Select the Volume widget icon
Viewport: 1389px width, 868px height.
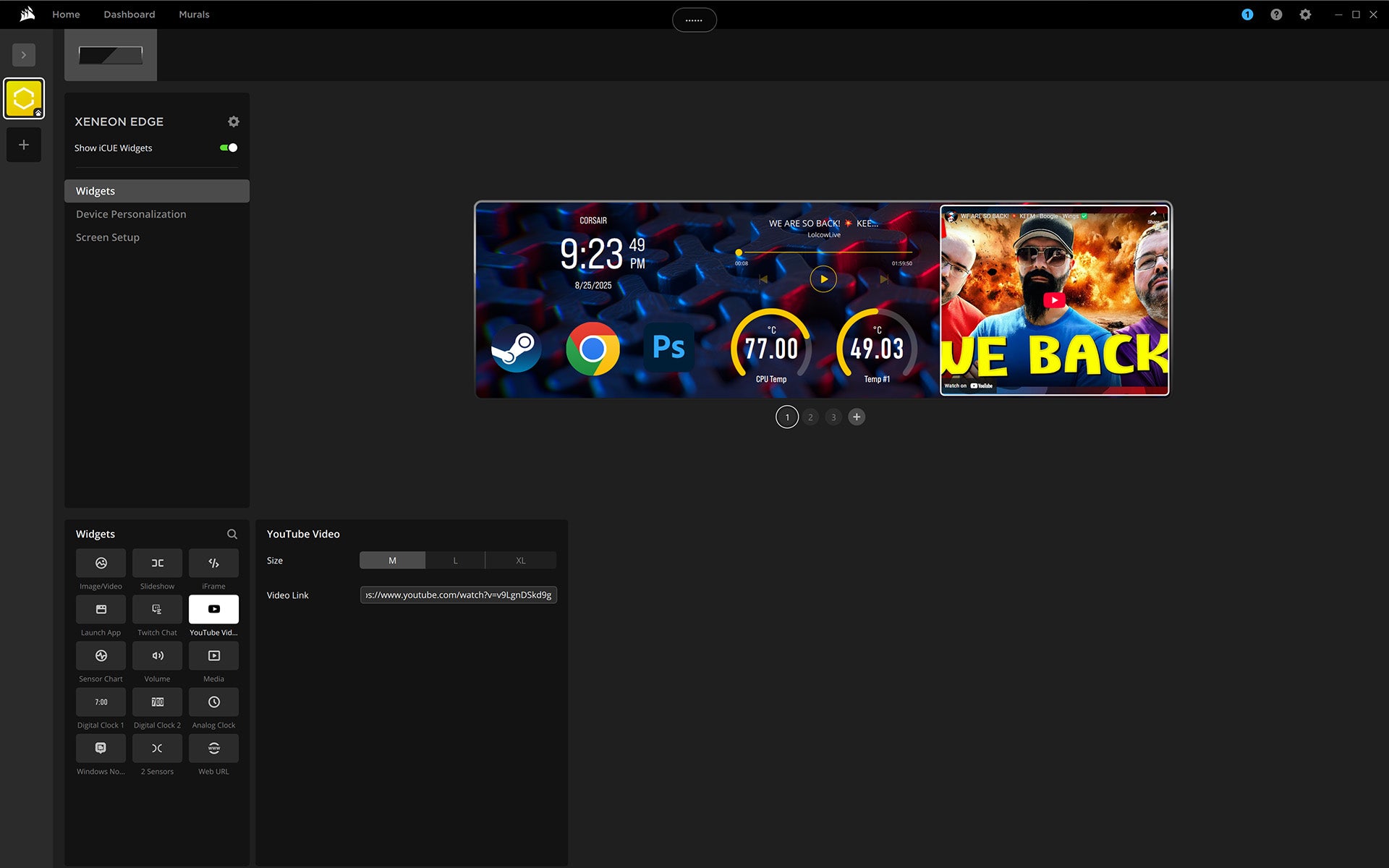click(157, 655)
